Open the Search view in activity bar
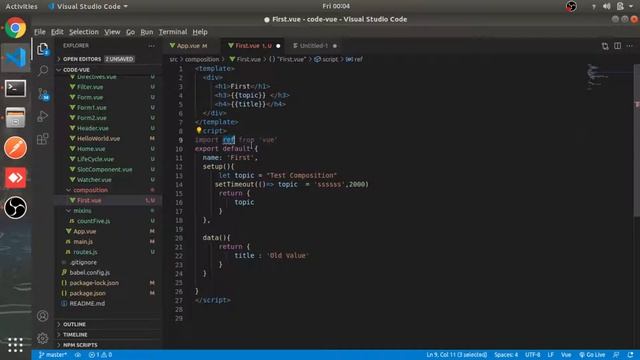 (43, 71)
